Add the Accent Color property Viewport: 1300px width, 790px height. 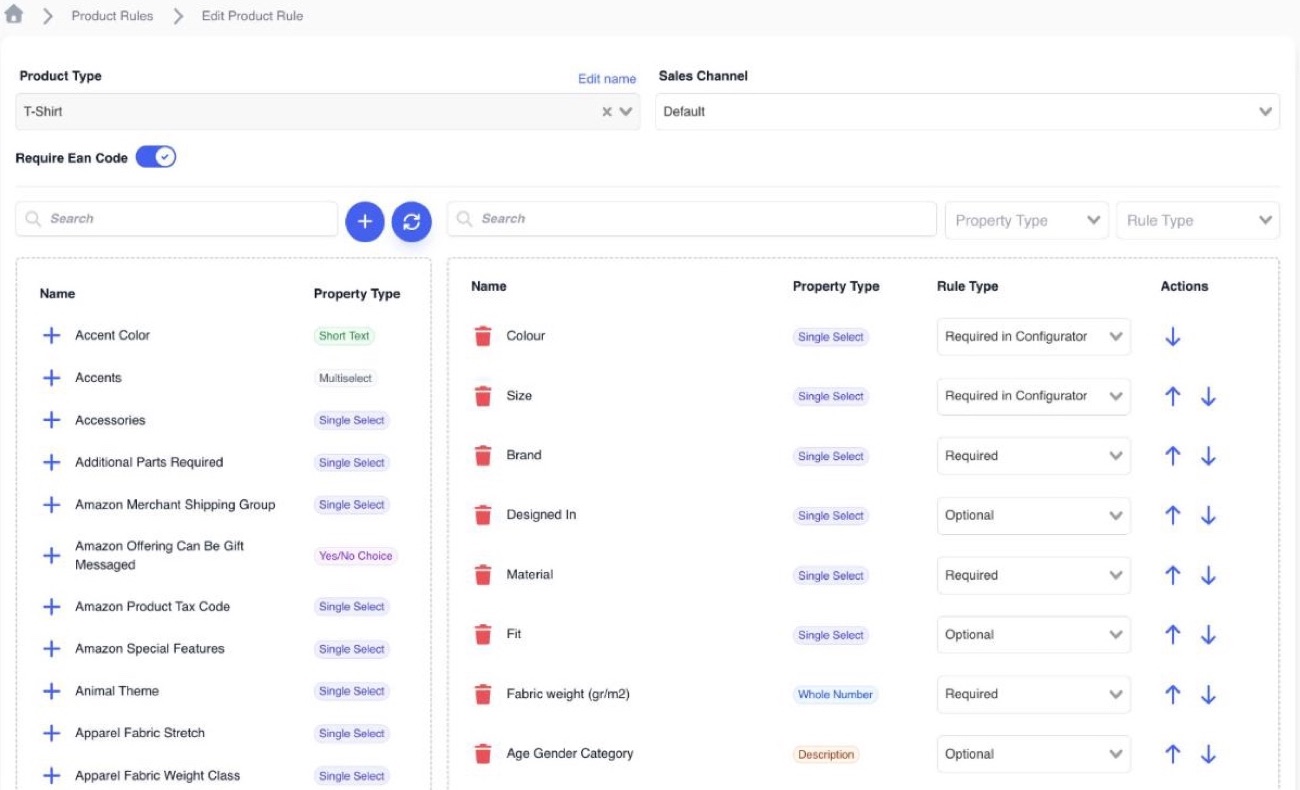pos(51,336)
